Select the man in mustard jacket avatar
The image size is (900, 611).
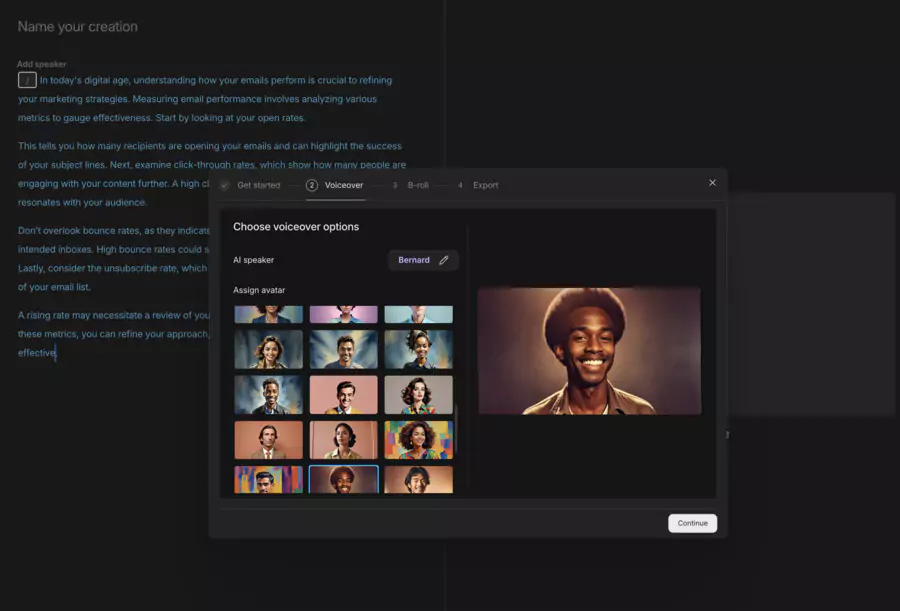pyautogui.click(x=344, y=394)
